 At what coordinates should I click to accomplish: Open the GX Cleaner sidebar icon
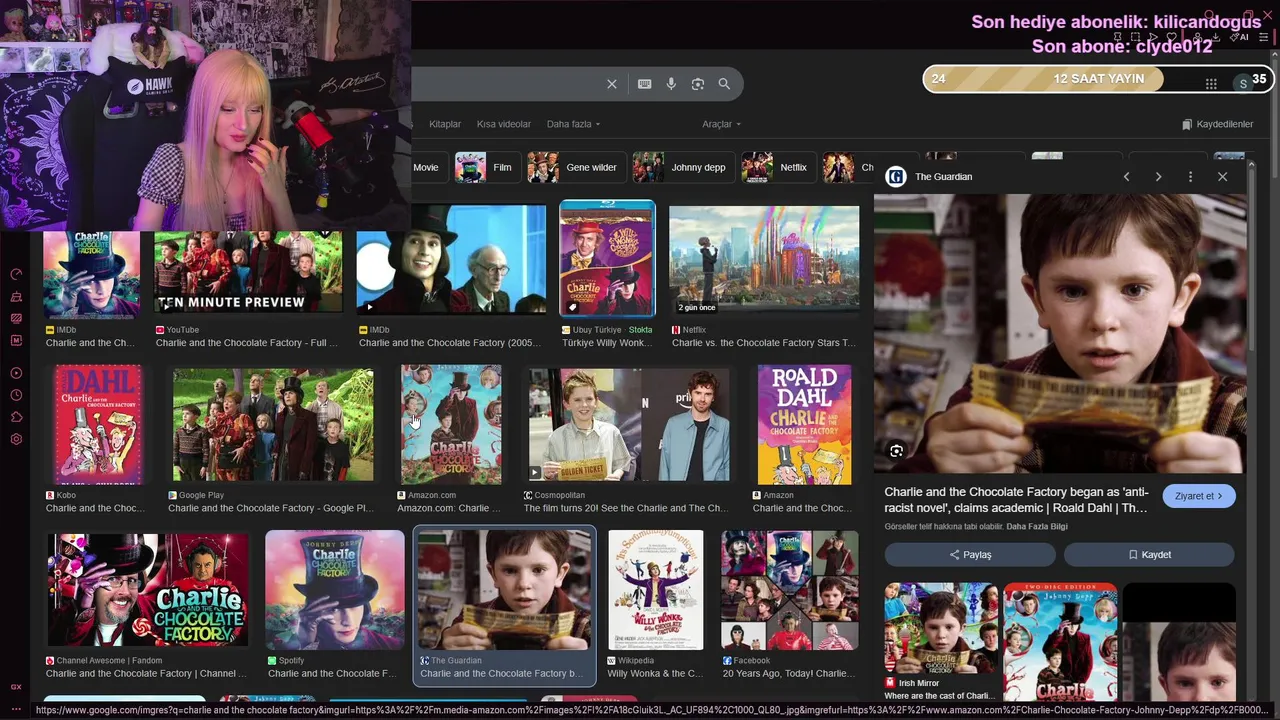tap(16, 297)
